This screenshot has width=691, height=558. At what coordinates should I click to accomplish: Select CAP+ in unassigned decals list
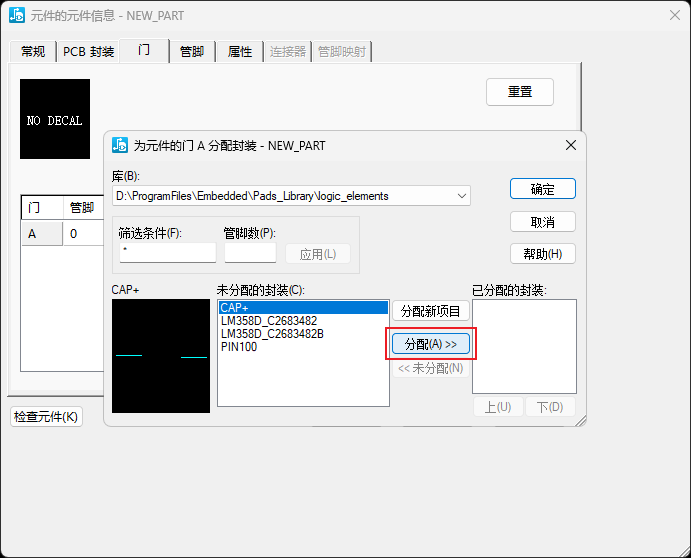click(302, 308)
